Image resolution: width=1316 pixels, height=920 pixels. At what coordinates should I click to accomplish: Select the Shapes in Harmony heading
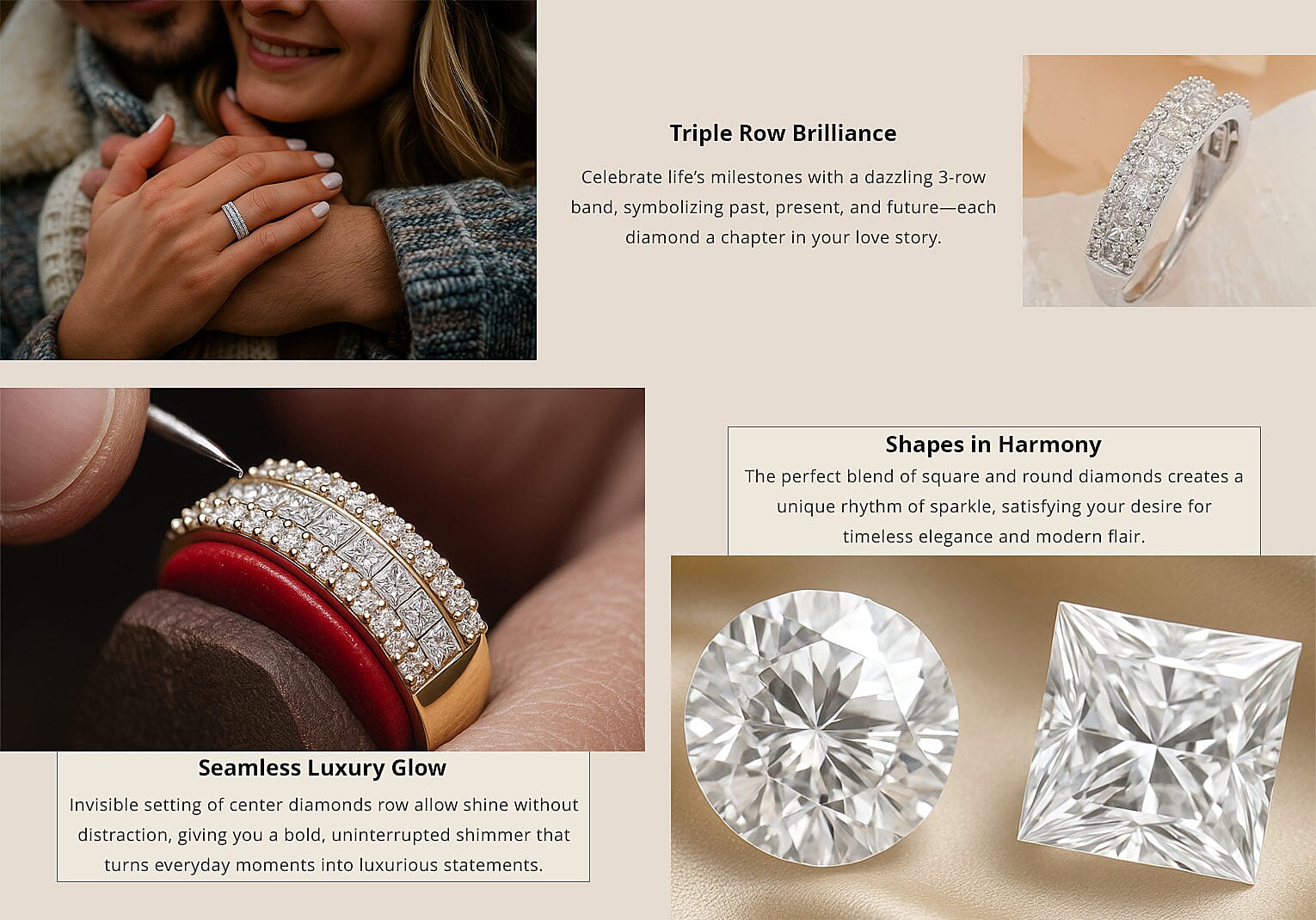[x=993, y=445]
